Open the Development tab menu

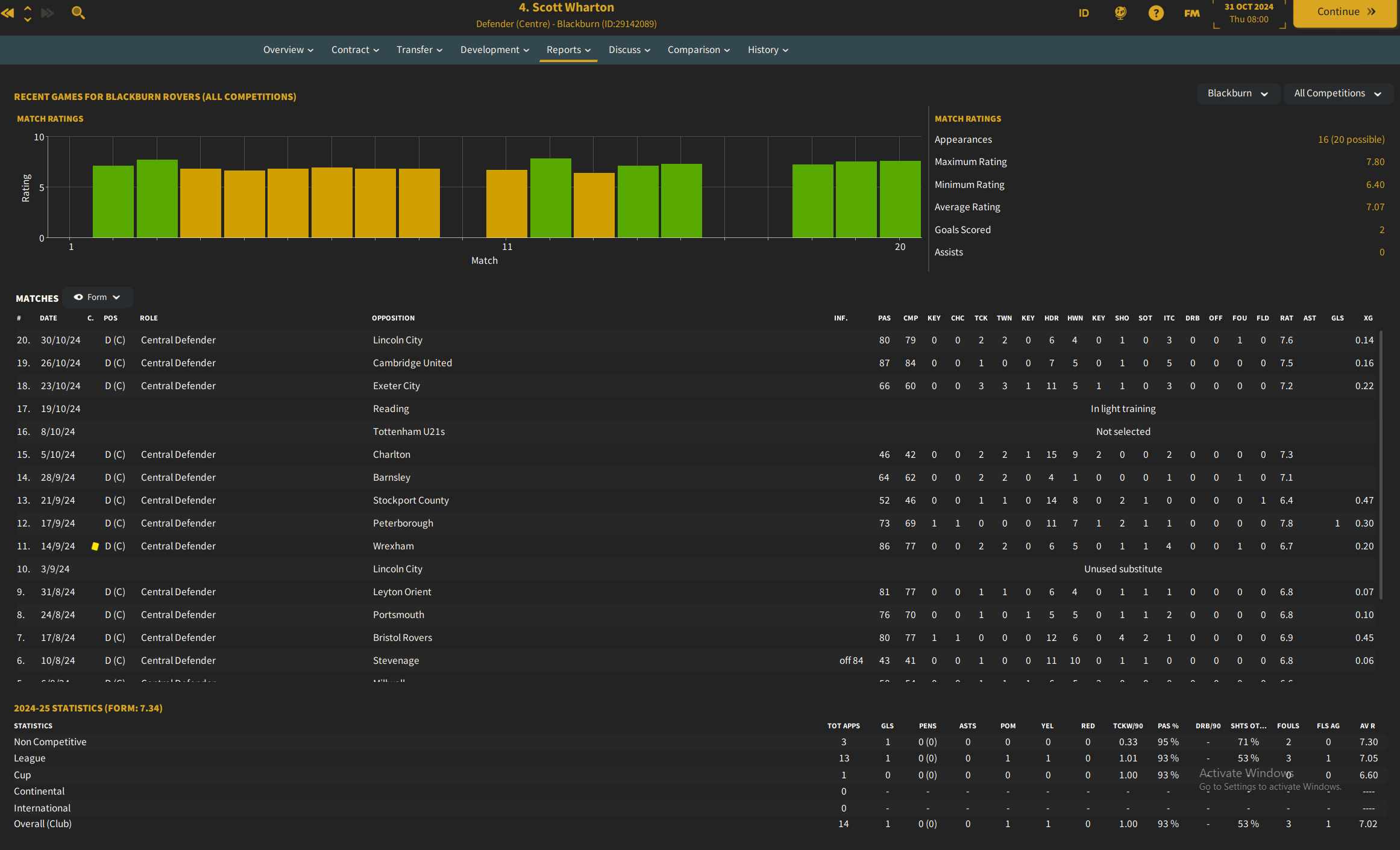[x=494, y=50]
